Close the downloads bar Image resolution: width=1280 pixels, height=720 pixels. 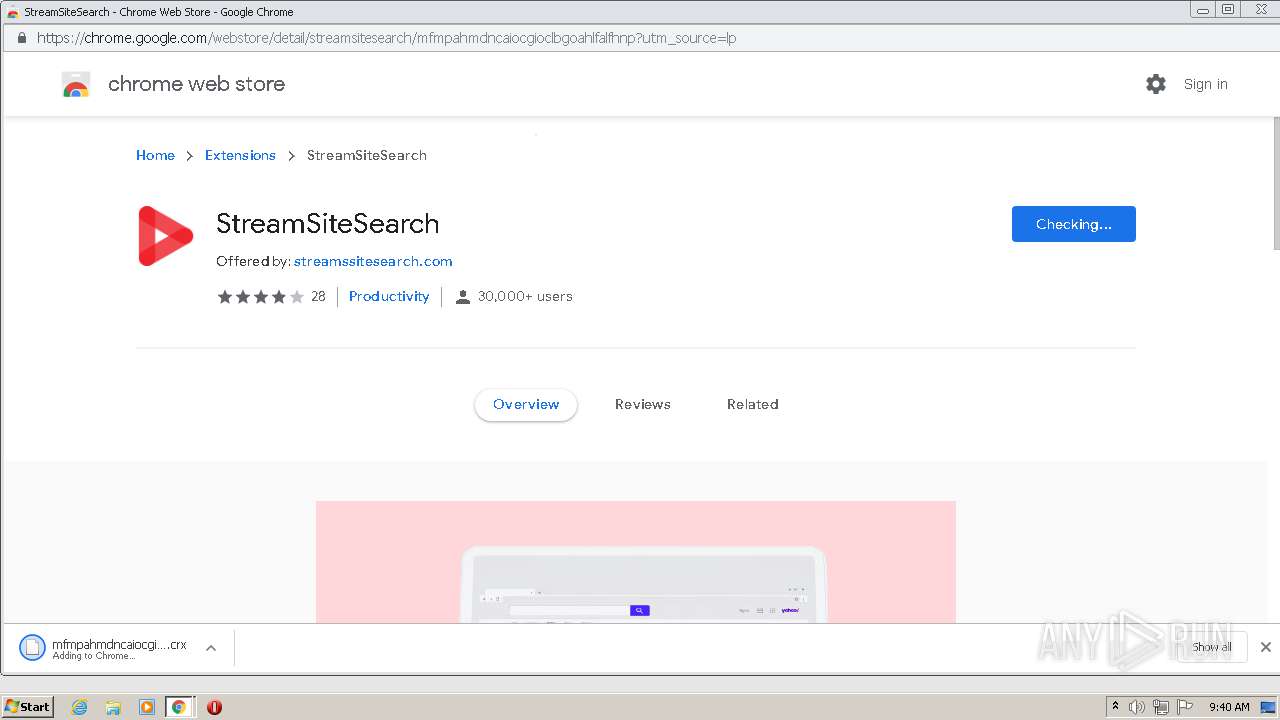1266,647
